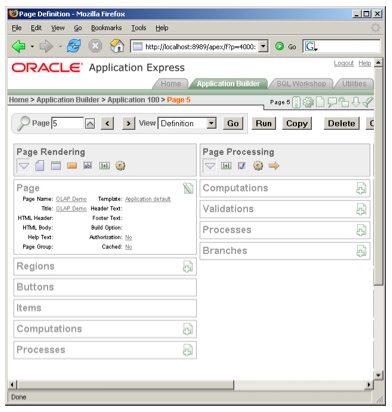Switch to the Utilities tab
392x412 pixels.
(x=354, y=84)
